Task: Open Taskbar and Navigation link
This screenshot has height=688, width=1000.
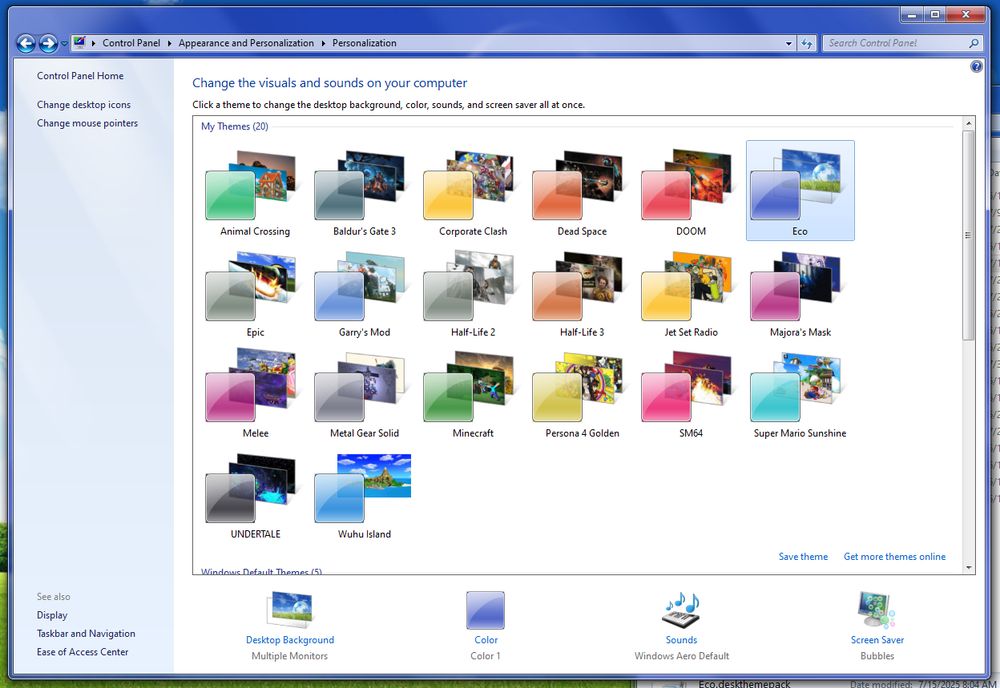Action: click(x=86, y=634)
